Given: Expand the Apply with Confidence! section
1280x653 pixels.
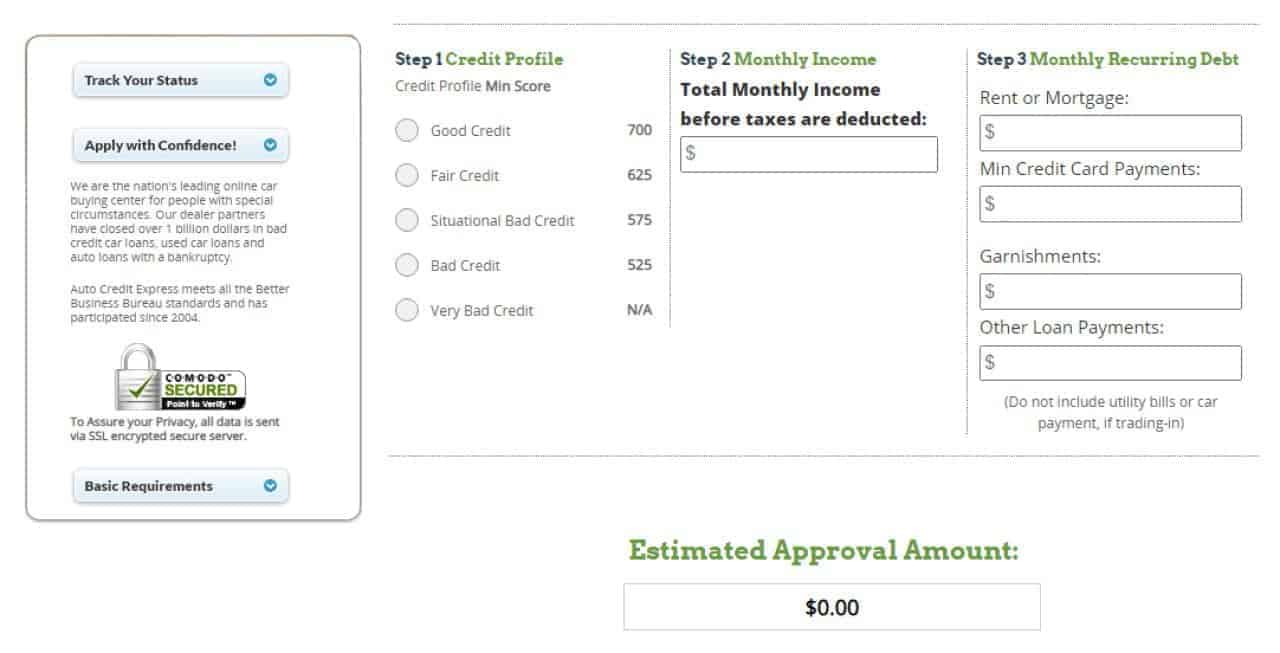Looking at the screenshot, I should [x=181, y=145].
